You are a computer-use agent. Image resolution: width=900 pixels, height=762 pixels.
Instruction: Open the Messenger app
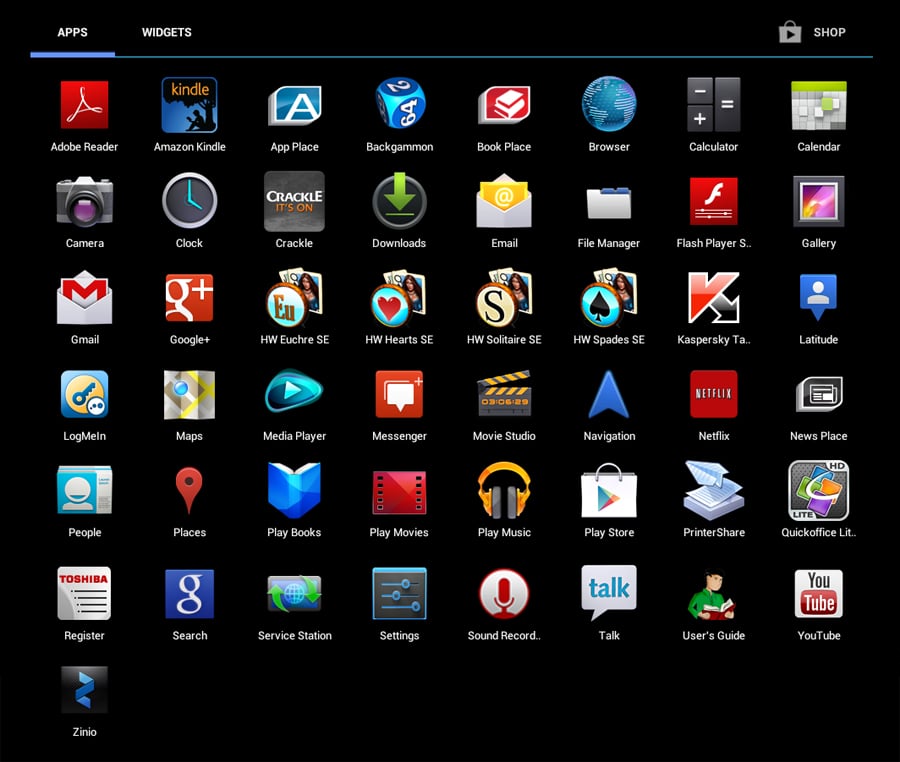pyautogui.click(x=399, y=394)
